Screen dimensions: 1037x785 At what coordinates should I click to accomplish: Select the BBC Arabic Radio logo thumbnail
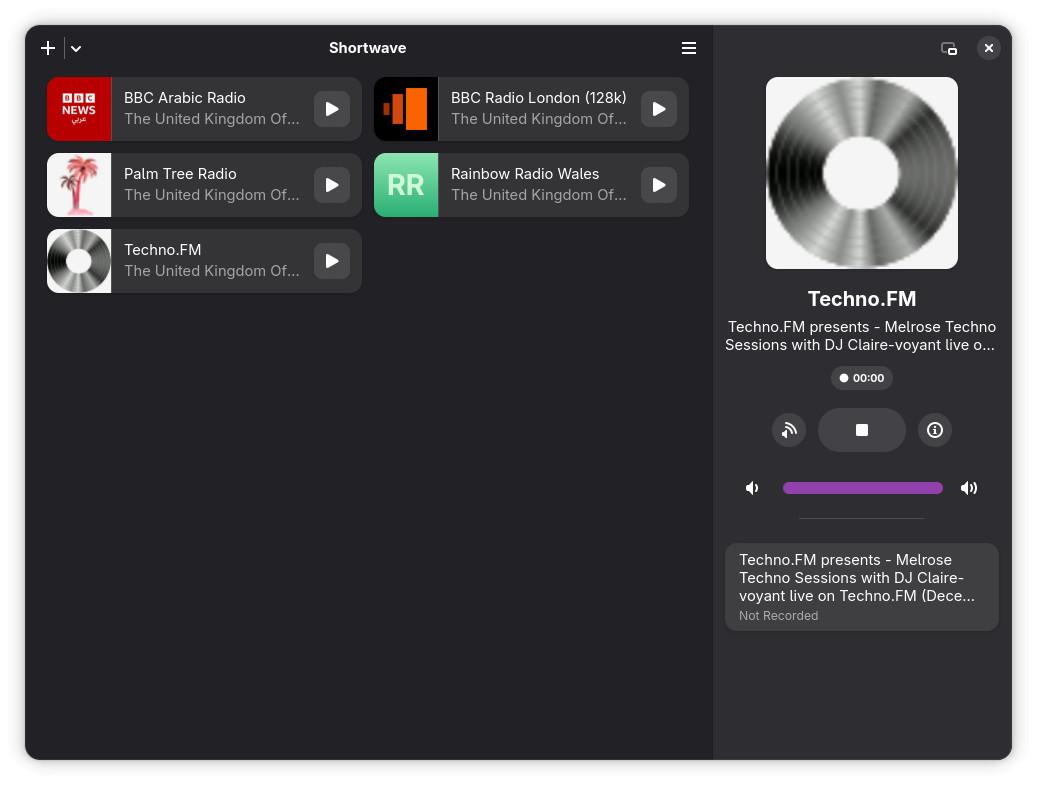79,109
